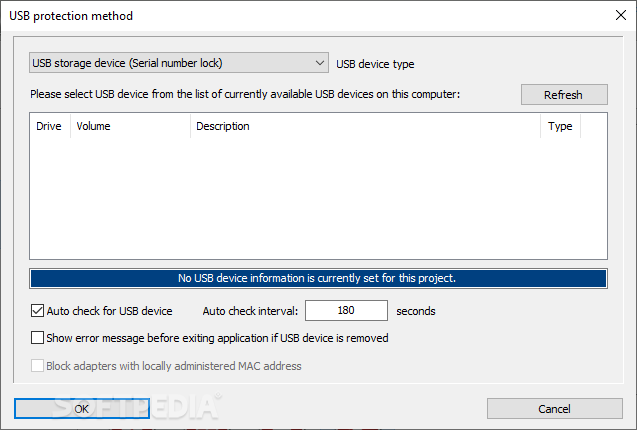Click the empty USB device list area

click(x=318, y=198)
